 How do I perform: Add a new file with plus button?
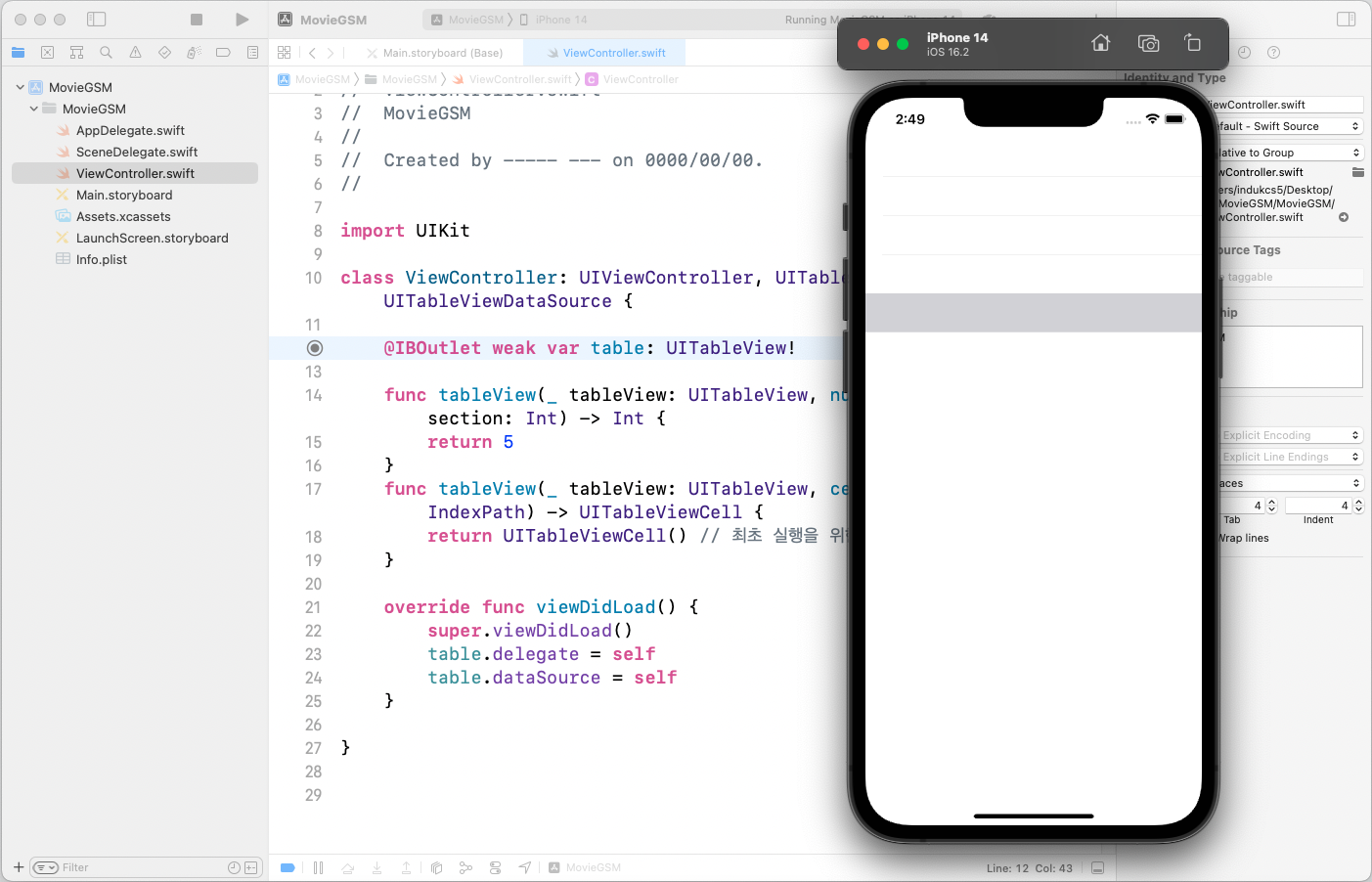click(x=19, y=867)
